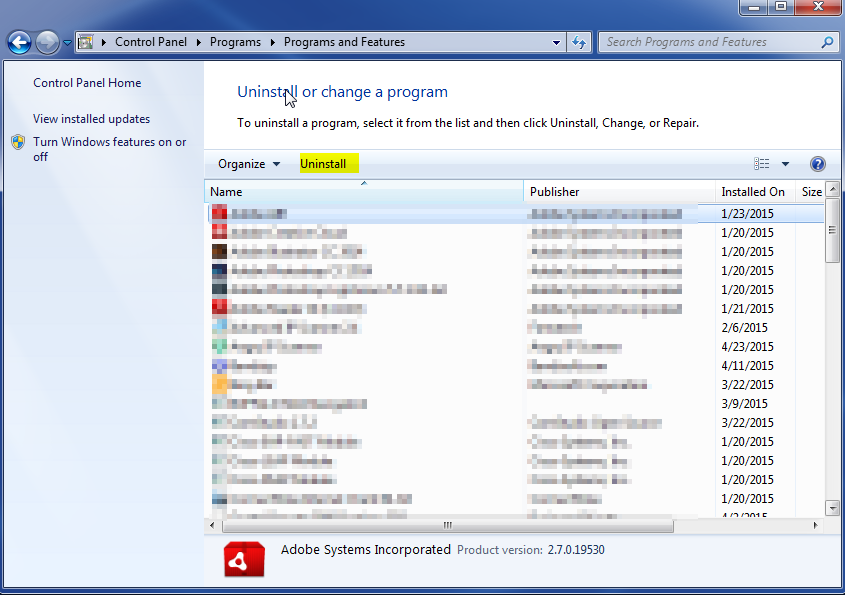This screenshot has width=845, height=595.
Task: Click the Windows features shield icon
Action: [x=18, y=143]
